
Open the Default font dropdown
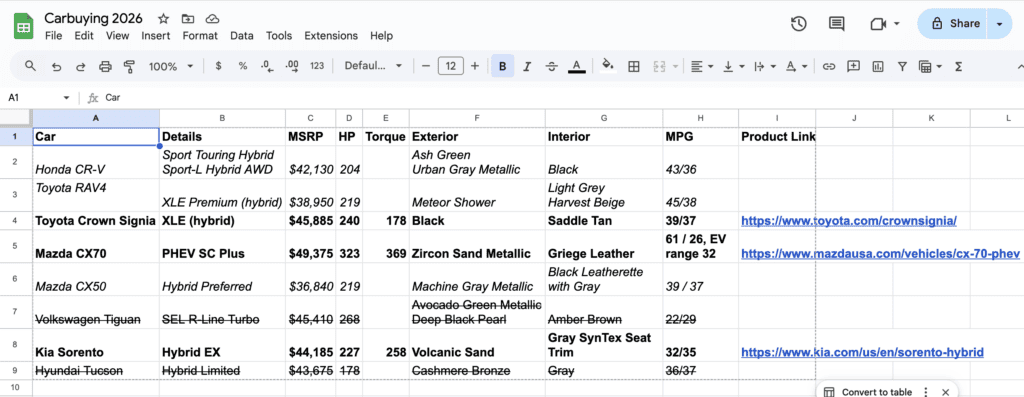[x=374, y=66]
